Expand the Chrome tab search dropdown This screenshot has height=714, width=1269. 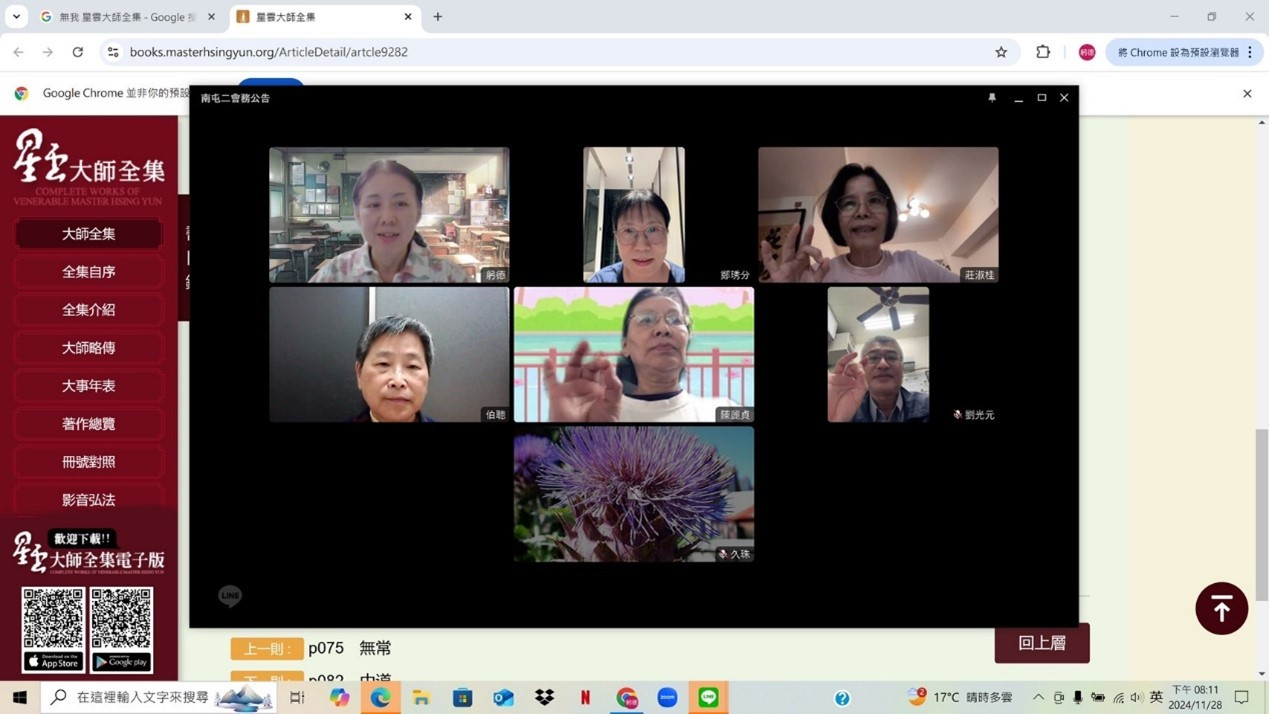pyautogui.click(x=16, y=17)
